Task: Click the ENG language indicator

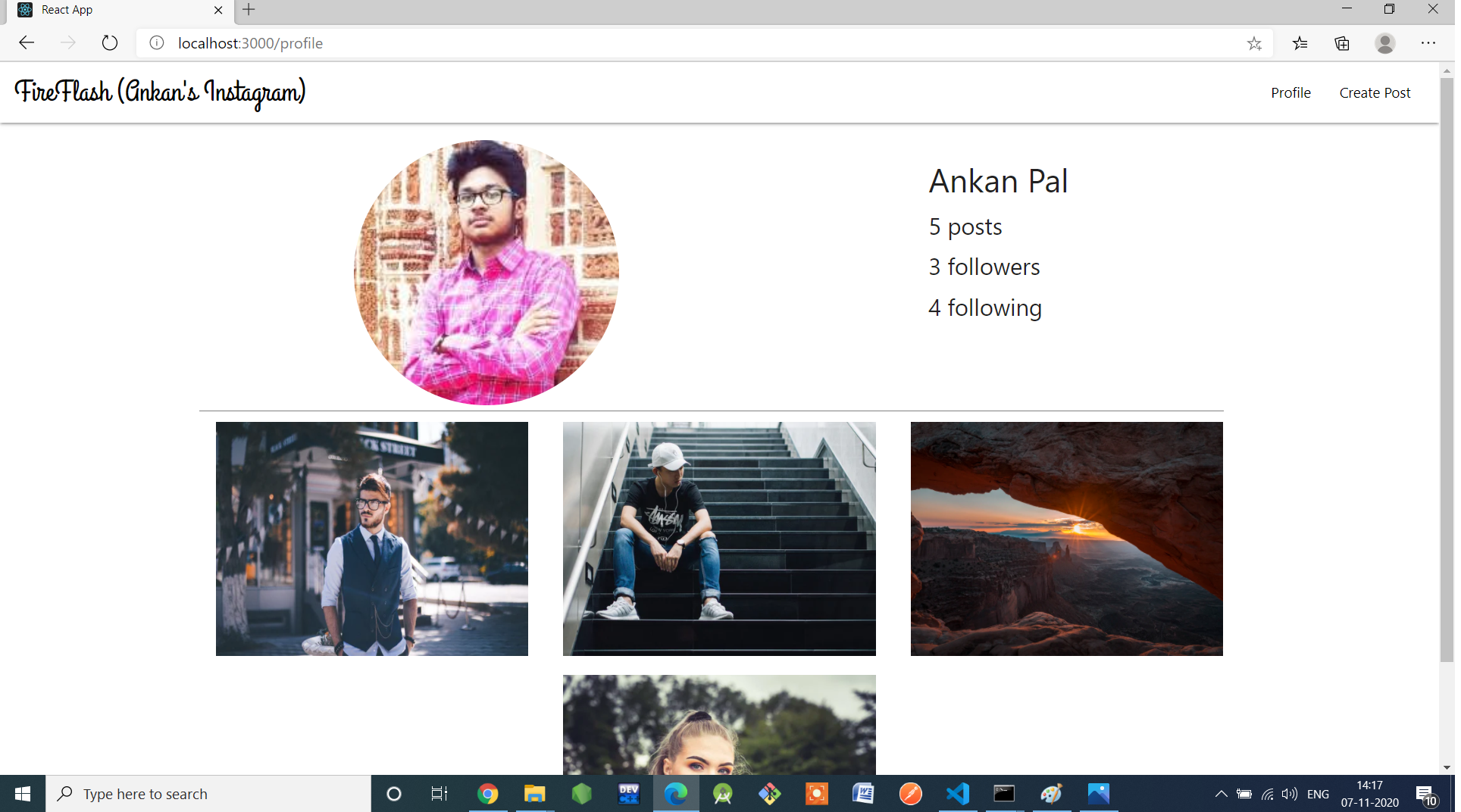Action: tap(1319, 794)
